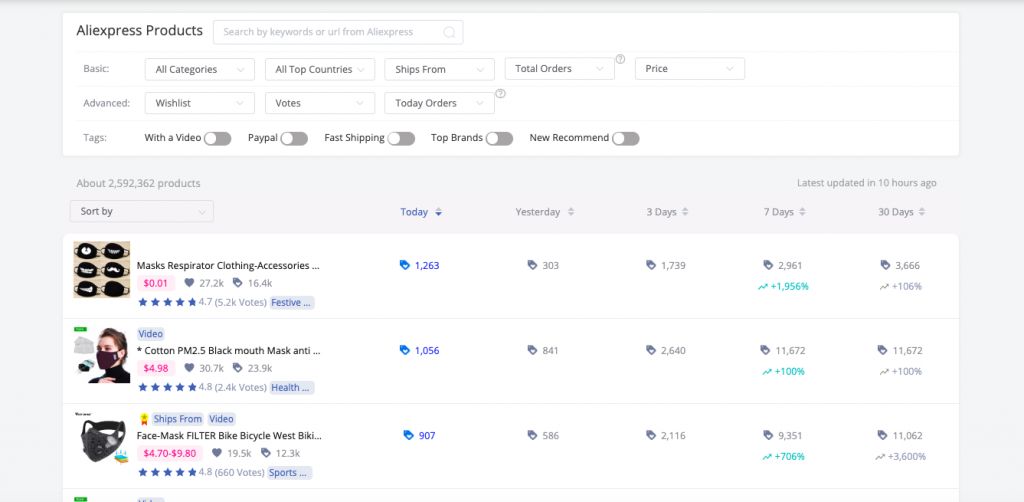The height and width of the screenshot is (502, 1024).
Task: Expand the Today Orders dropdown
Action: 440,103
